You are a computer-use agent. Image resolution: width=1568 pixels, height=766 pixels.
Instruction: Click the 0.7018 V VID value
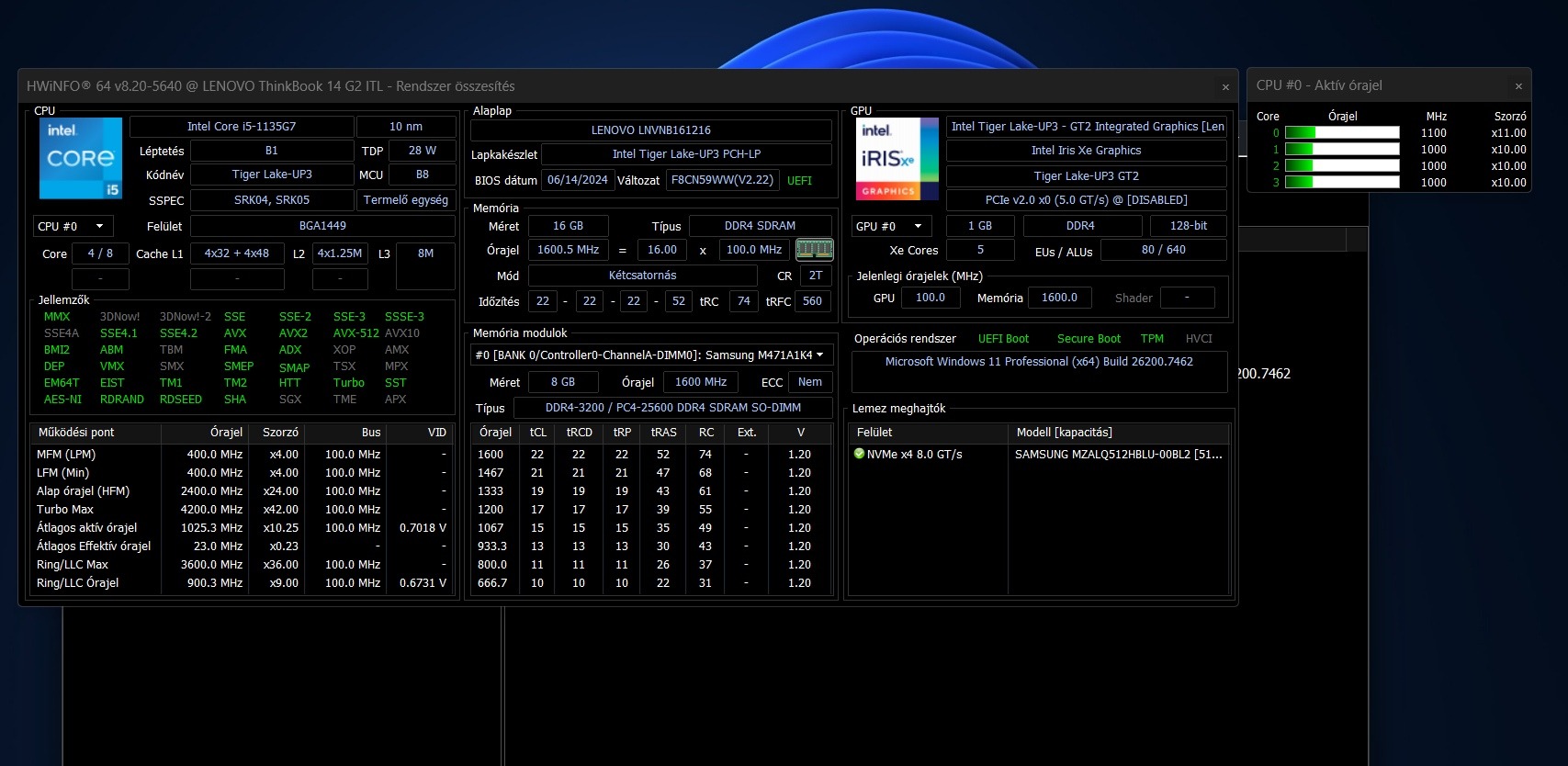tap(423, 528)
